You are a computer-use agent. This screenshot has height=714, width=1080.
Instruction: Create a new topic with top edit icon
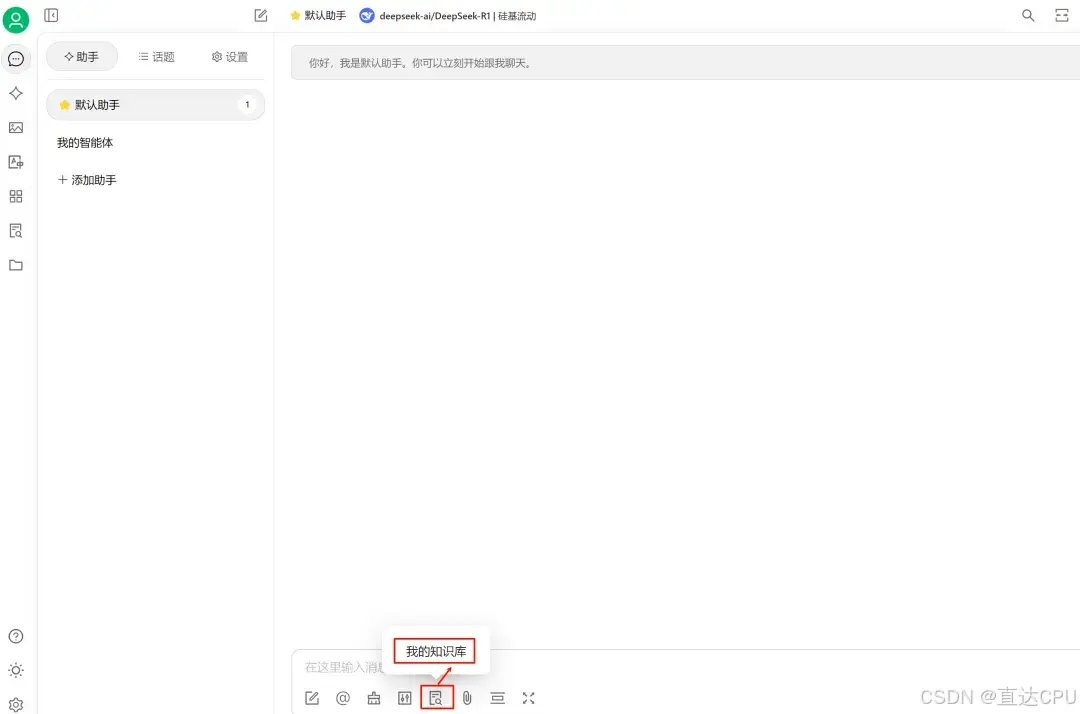pyautogui.click(x=260, y=15)
